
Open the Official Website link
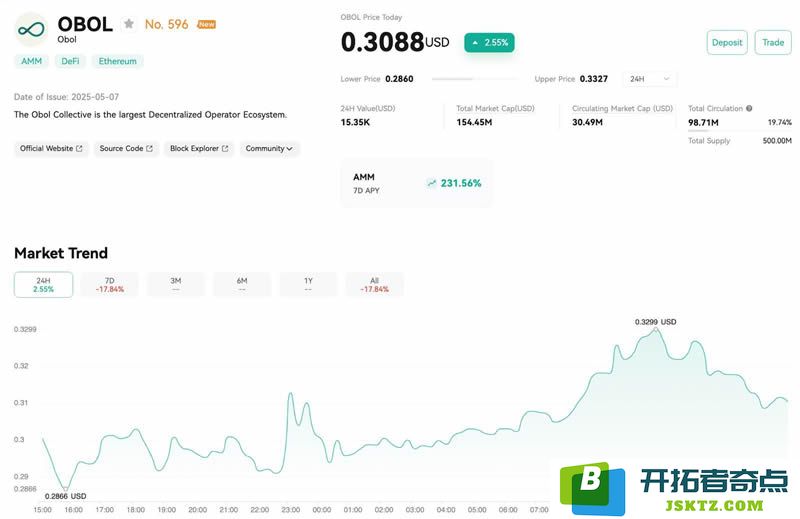(x=51, y=149)
